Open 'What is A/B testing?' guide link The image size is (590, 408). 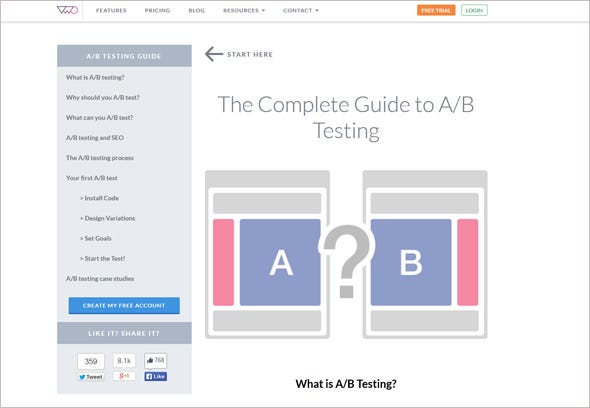(95, 77)
